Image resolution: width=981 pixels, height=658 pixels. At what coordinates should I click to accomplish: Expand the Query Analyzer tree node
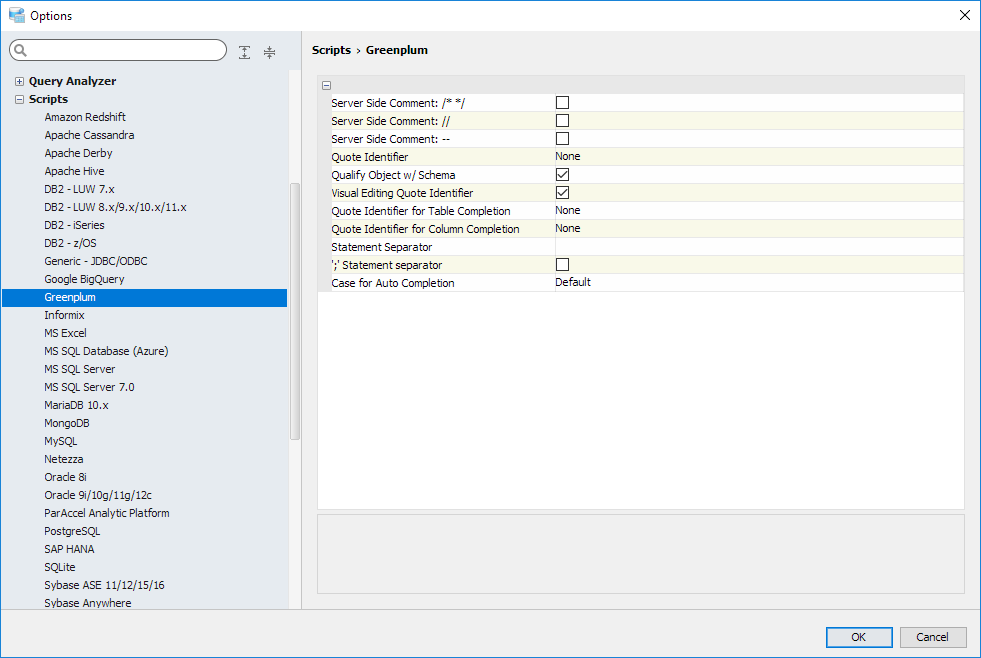19,81
